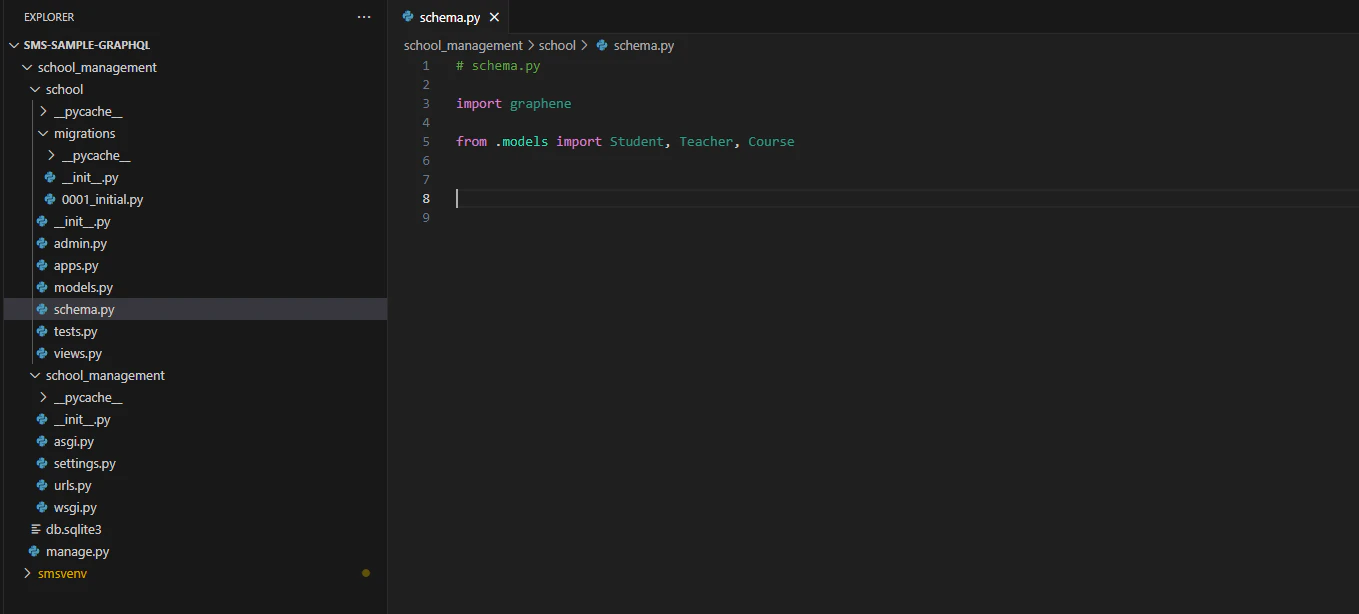Switch to the schema.py editor tab

445,16
